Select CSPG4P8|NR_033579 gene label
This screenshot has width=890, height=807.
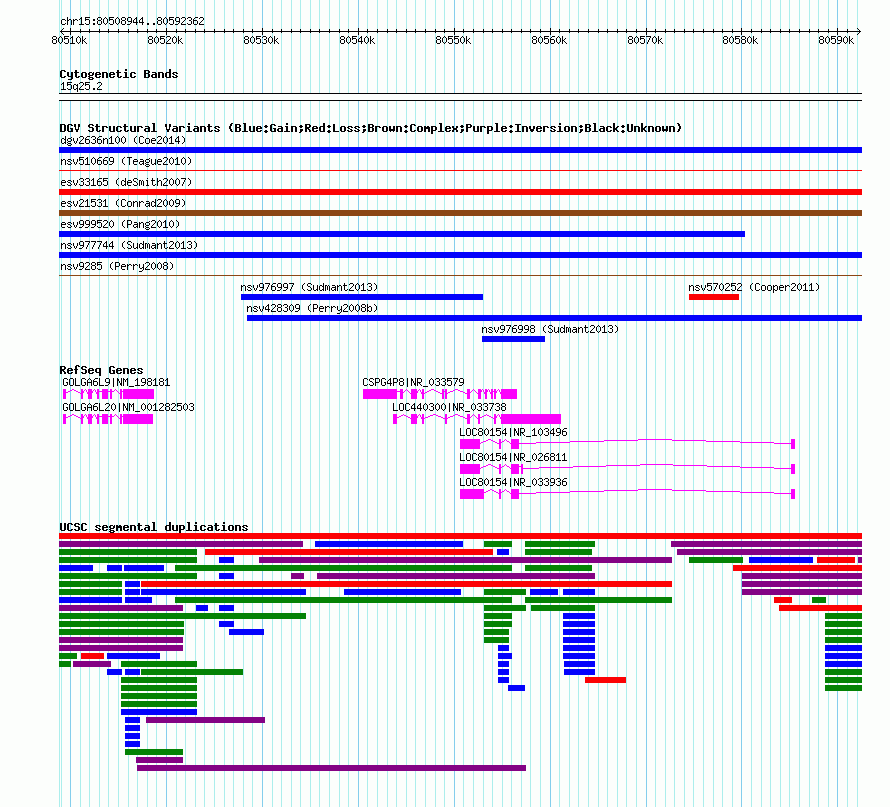click(x=413, y=383)
